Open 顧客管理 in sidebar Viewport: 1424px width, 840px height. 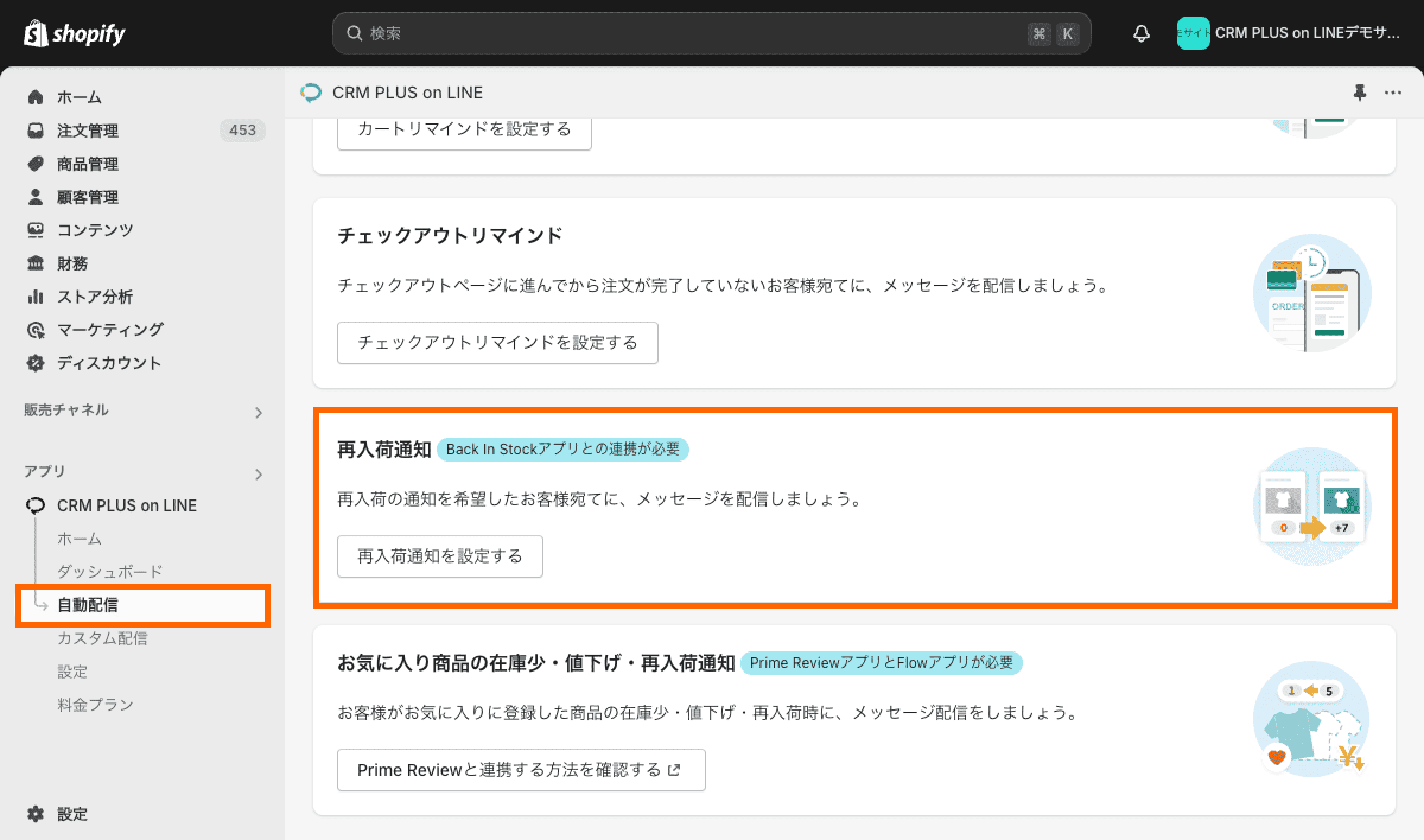87,197
